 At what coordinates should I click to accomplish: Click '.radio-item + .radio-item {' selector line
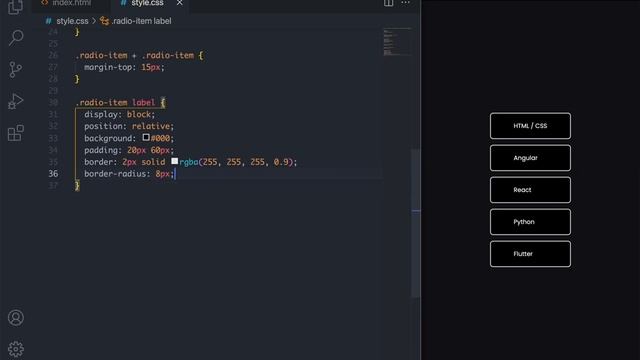(139, 56)
